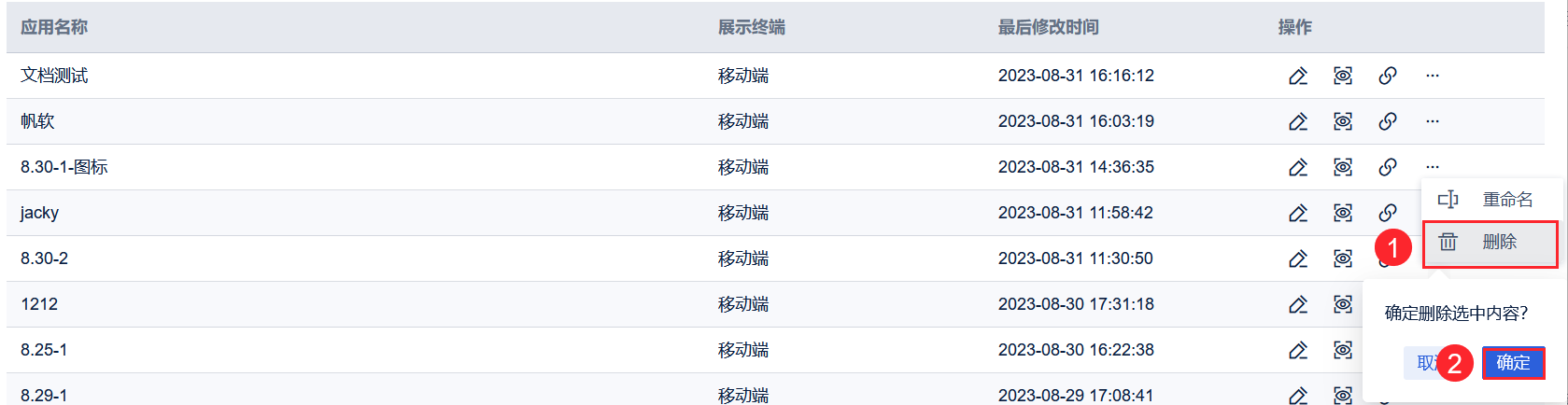The height and width of the screenshot is (405, 1568).
Task: Click the preview icon in 帆软 row
Action: 1343,121
